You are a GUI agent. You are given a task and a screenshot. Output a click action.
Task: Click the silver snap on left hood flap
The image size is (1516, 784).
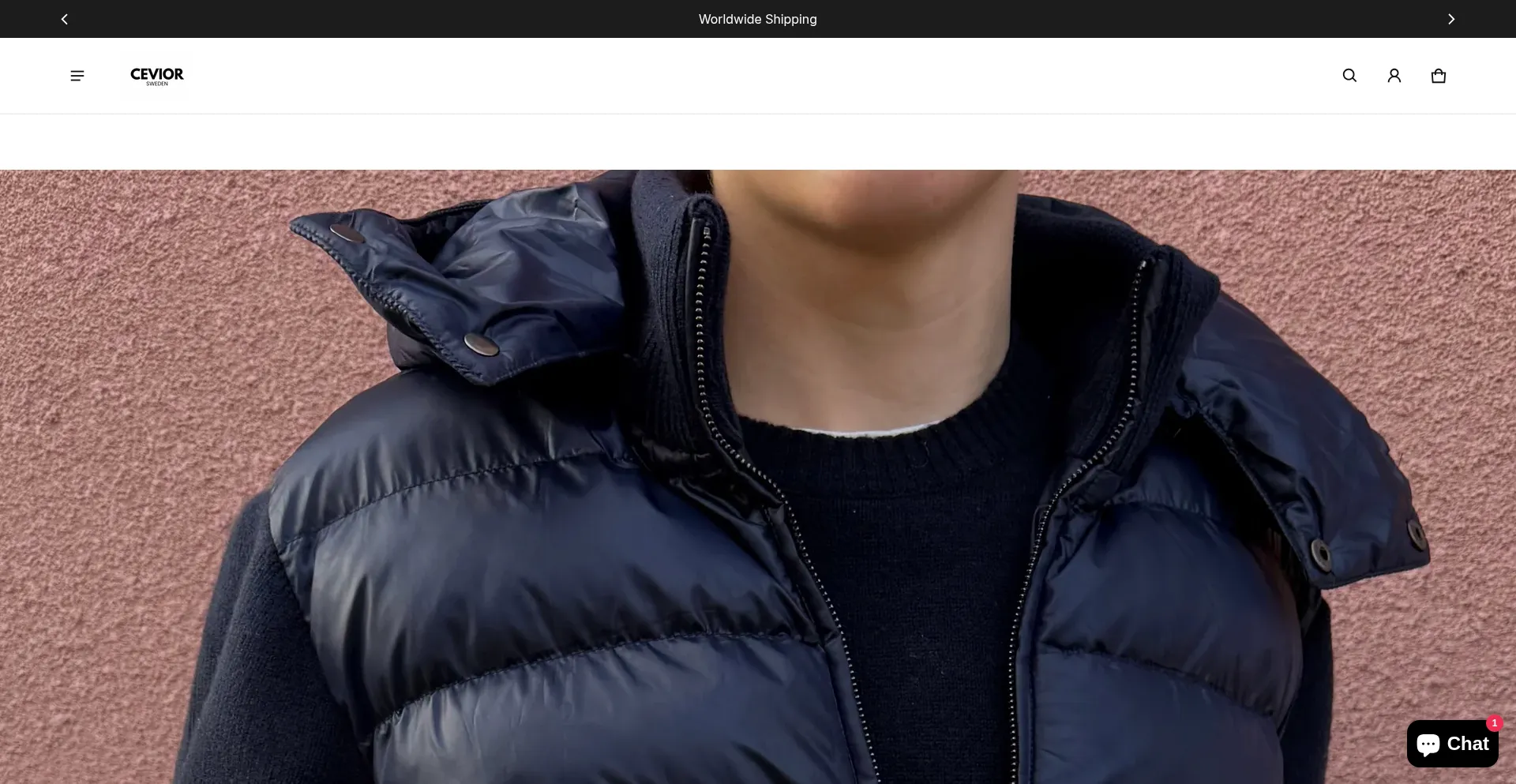pos(481,344)
